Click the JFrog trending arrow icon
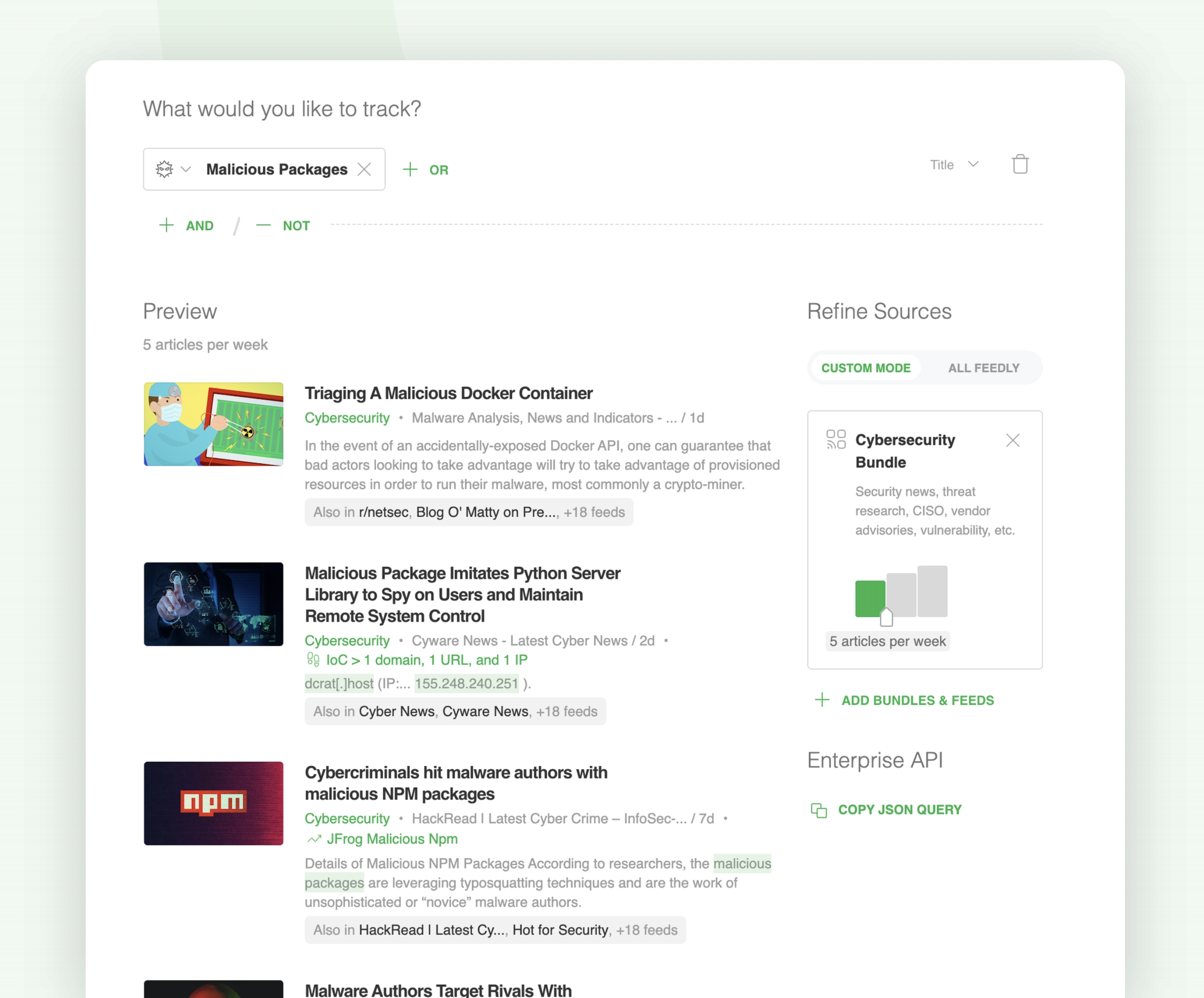Viewport: 1204px width, 998px height. pos(314,839)
